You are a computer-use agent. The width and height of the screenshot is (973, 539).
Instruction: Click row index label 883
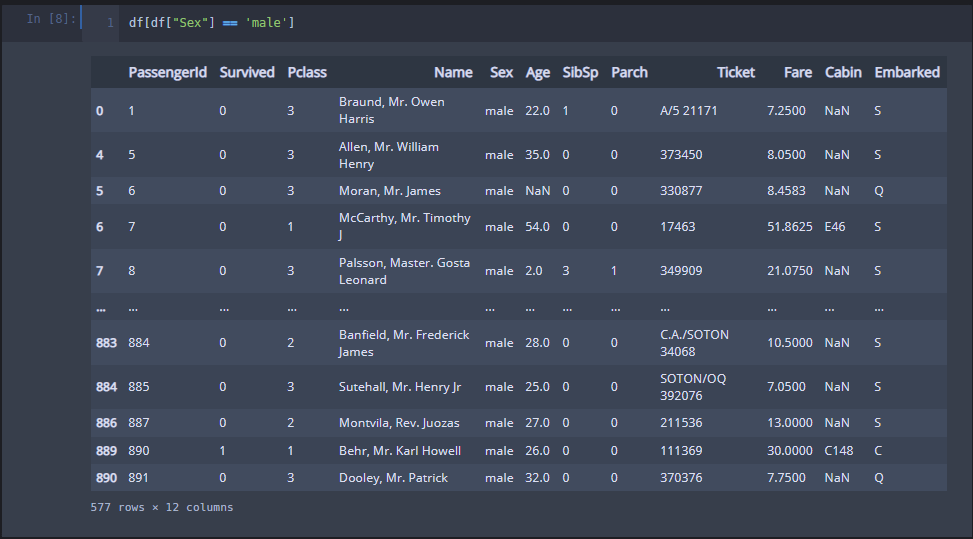click(106, 343)
